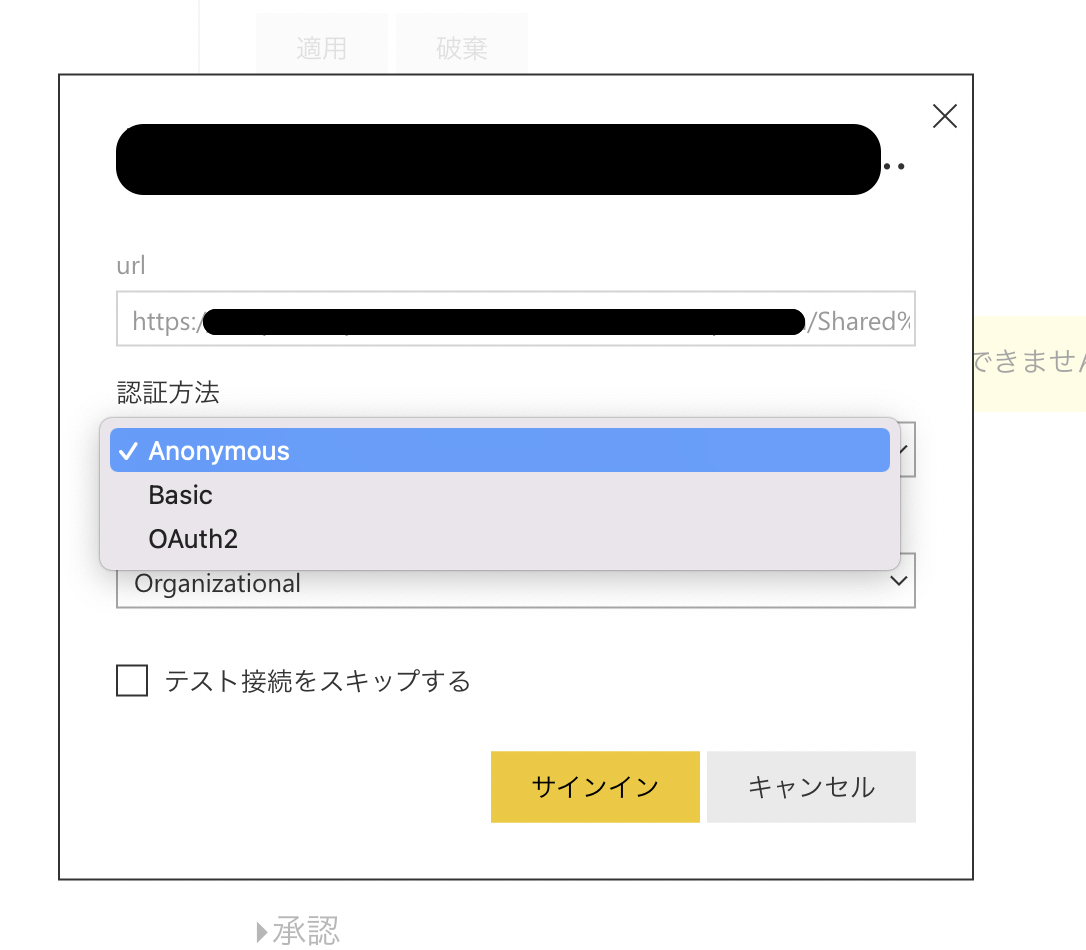Close the dialog with the X icon
The height and width of the screenshot is (950, 1086).
(945, 116)
